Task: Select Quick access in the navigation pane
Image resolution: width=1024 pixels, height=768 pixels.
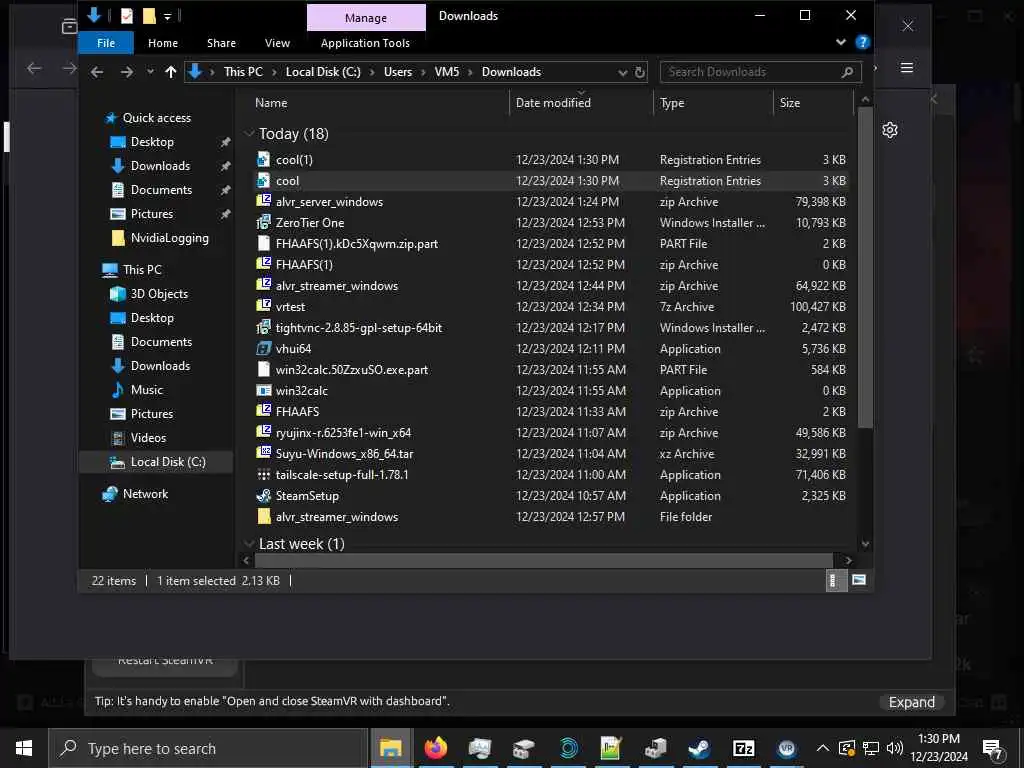Action: pos(157,118)
